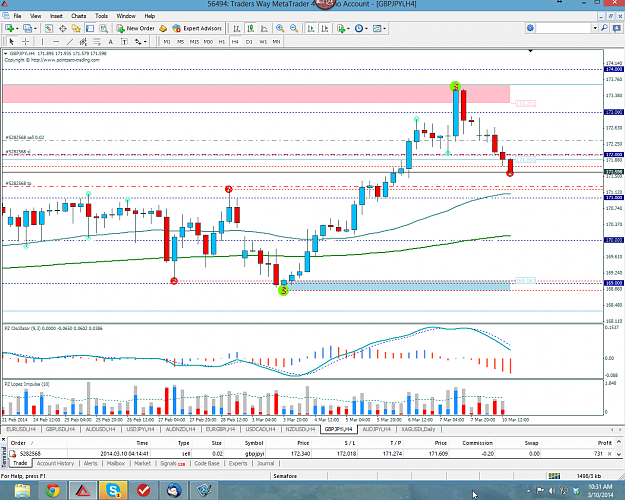Viewport: 625px width, 500px height.
Task: Switch chart to W1 timeframe
Action: click(263, 41)
